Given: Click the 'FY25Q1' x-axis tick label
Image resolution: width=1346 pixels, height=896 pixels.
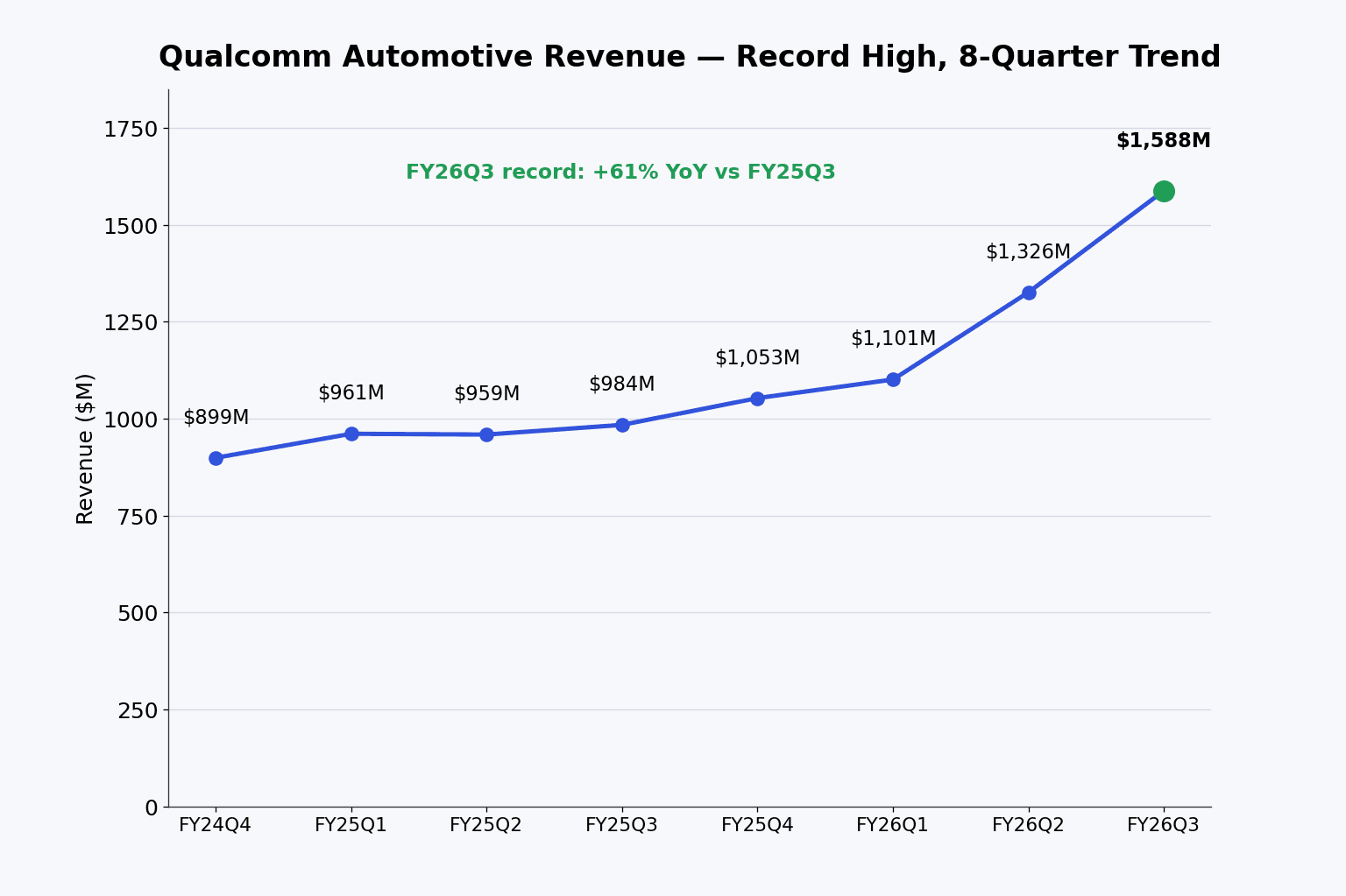Looking at the screenshot, I should [x=351, y=825].
